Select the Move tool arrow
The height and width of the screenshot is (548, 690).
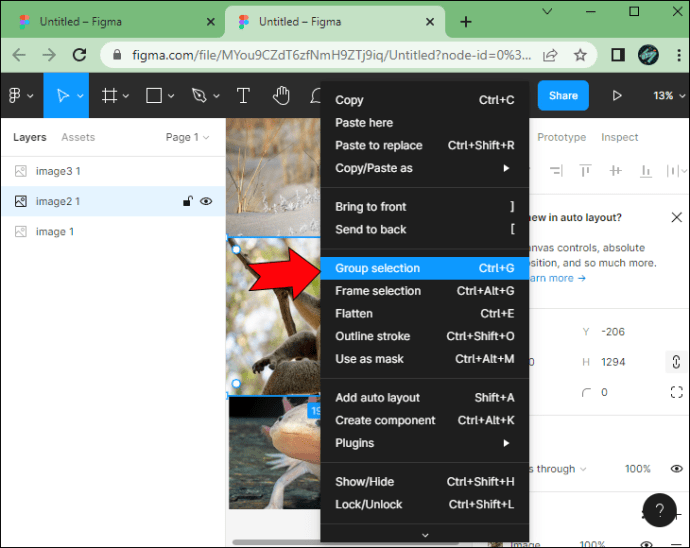click(62, 96)
